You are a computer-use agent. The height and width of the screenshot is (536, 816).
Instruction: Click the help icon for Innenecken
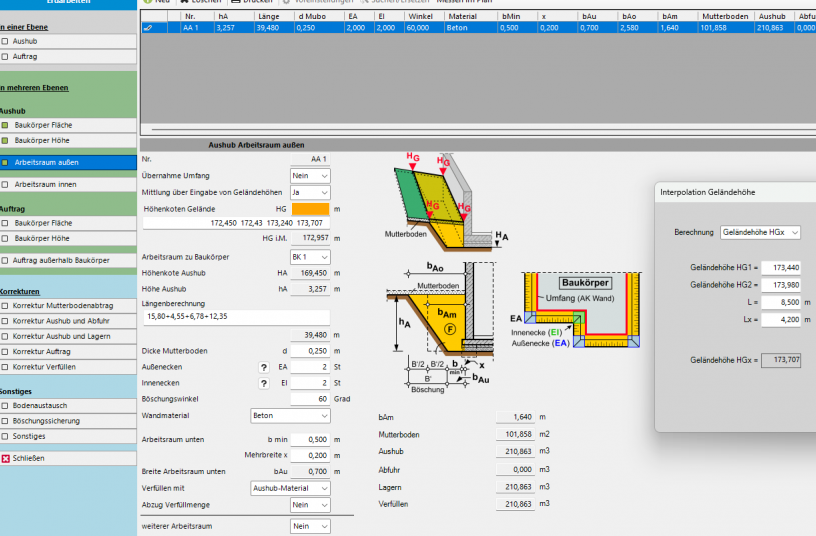pyautogui.click(x=264, y=383)
